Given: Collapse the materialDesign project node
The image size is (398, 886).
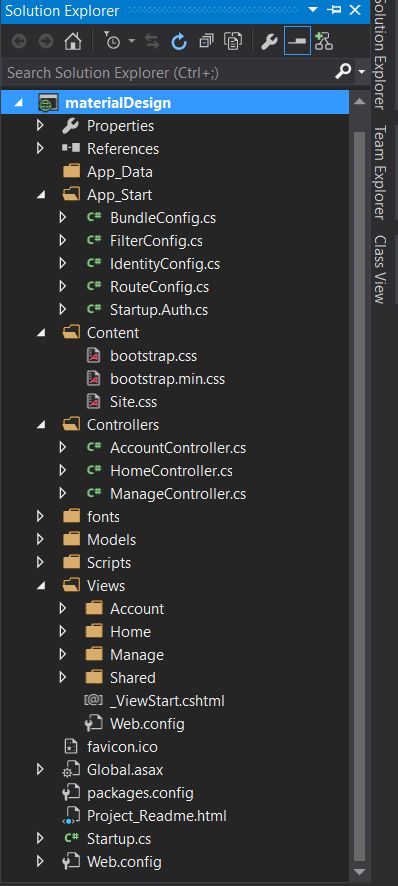Looking at the screenshot, I should (x=19, y=103).
